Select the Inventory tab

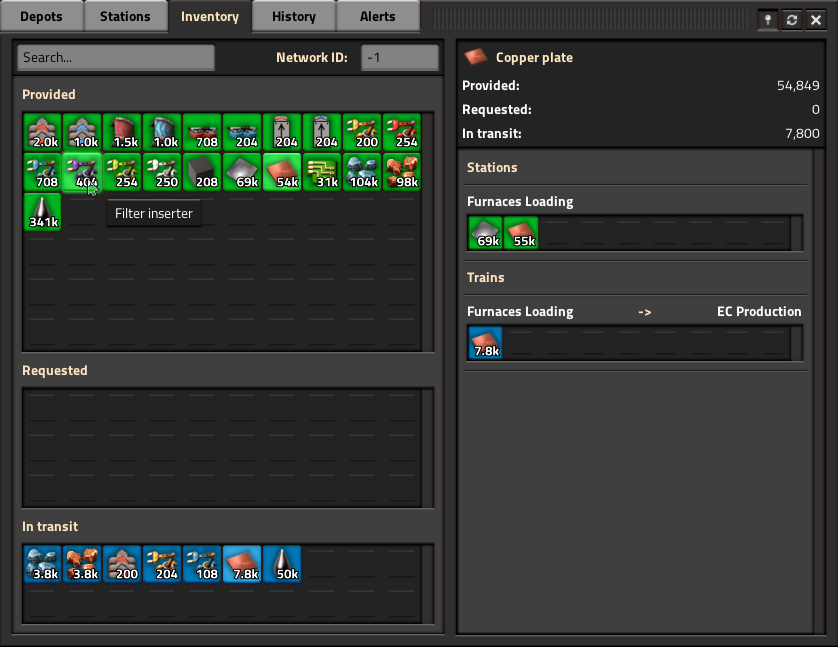[210, 17]
